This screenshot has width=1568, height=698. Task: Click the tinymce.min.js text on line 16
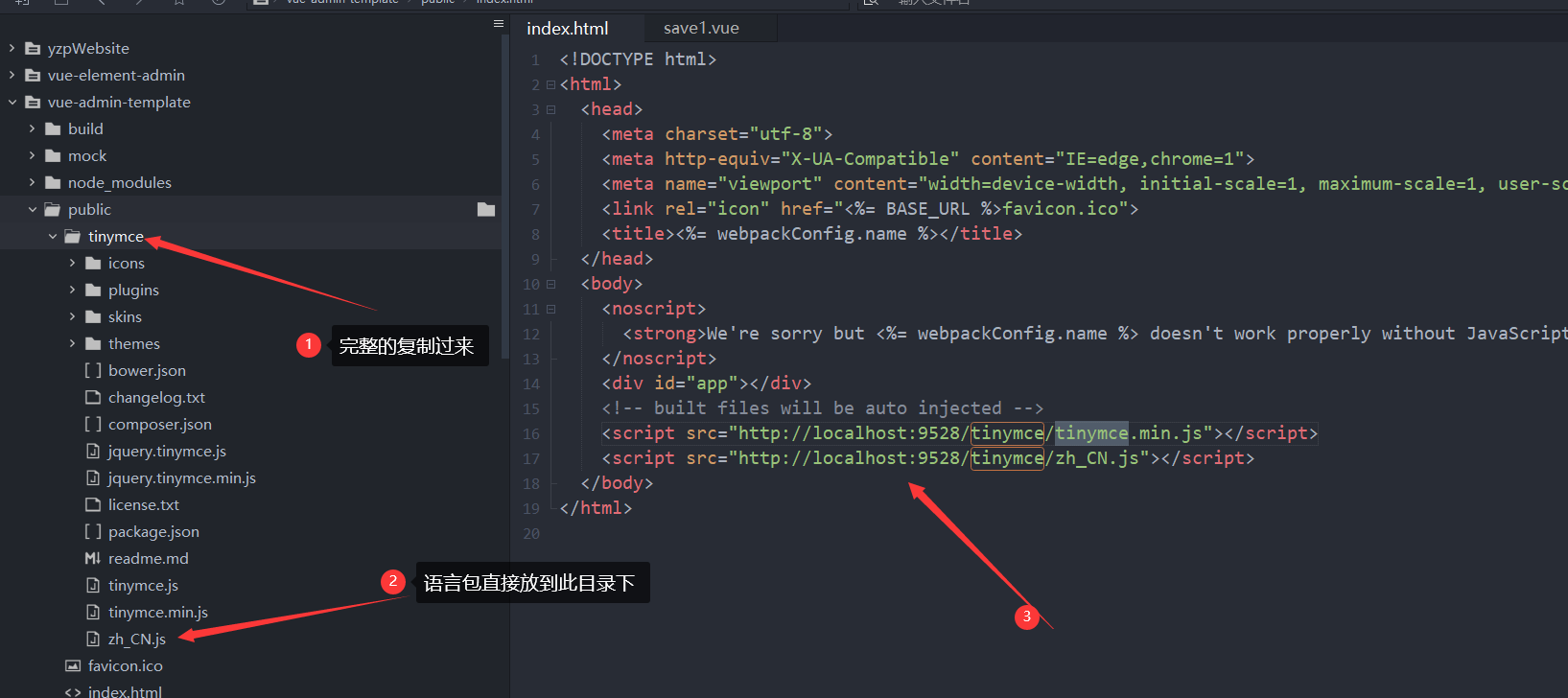coord(1129,433)
